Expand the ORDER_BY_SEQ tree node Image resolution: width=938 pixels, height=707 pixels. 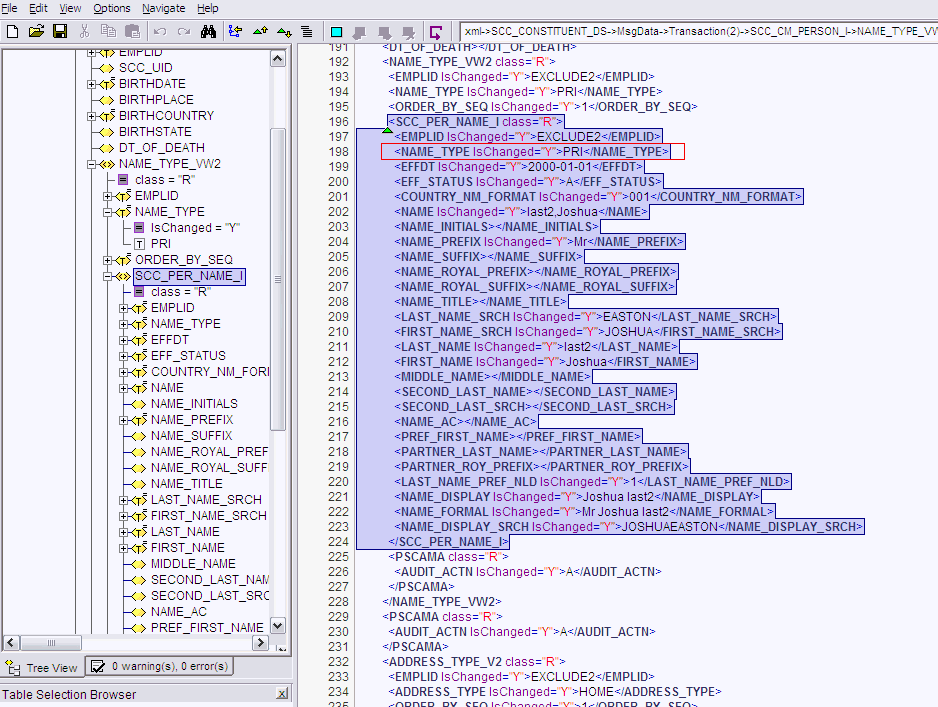108,260
